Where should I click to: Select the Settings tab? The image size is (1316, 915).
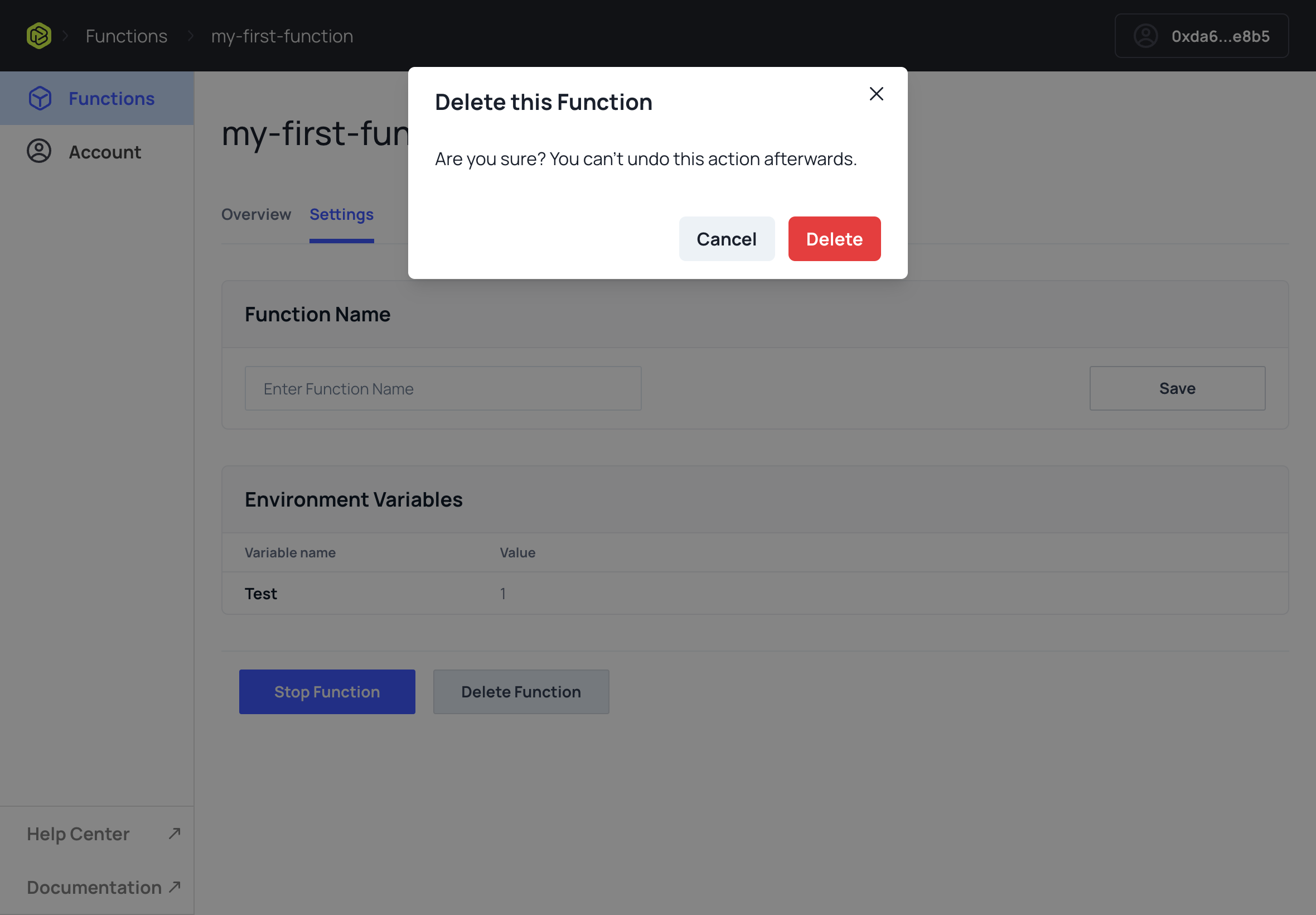coord(341,214)
